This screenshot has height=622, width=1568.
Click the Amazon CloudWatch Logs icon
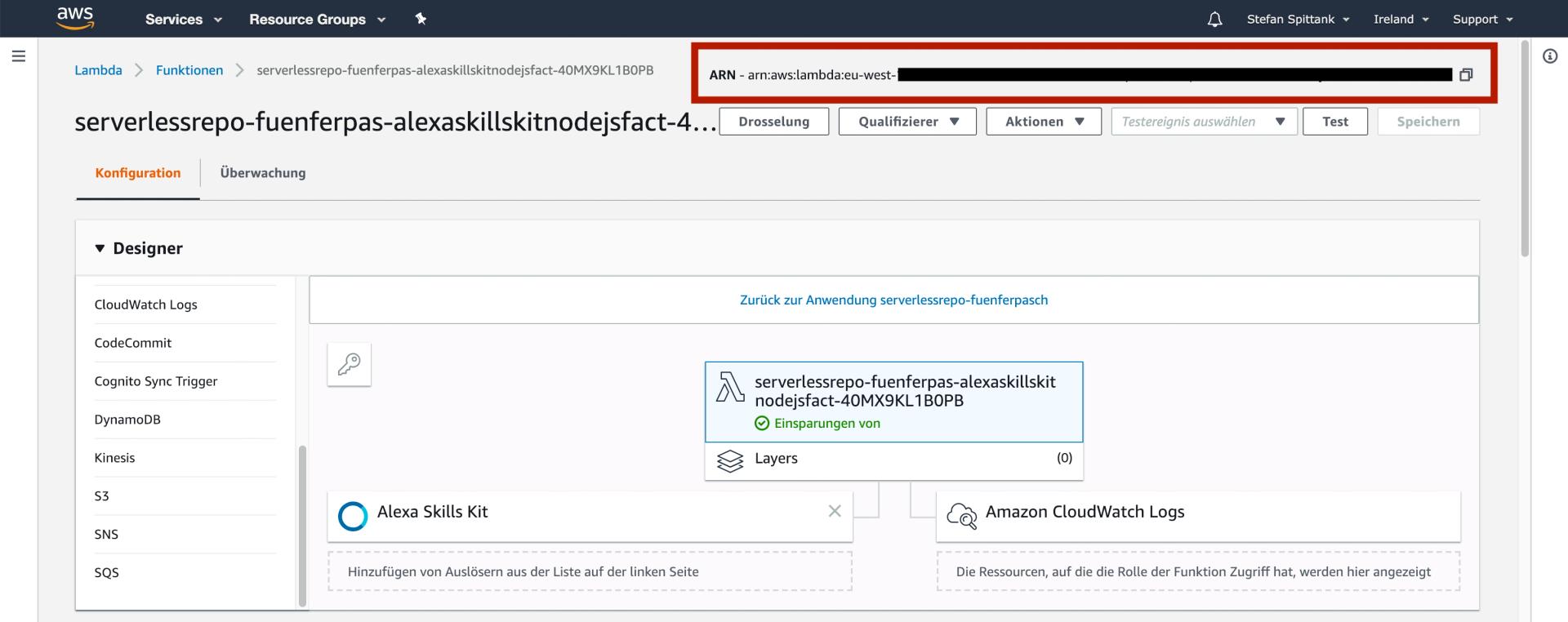(x=961, y=515)
